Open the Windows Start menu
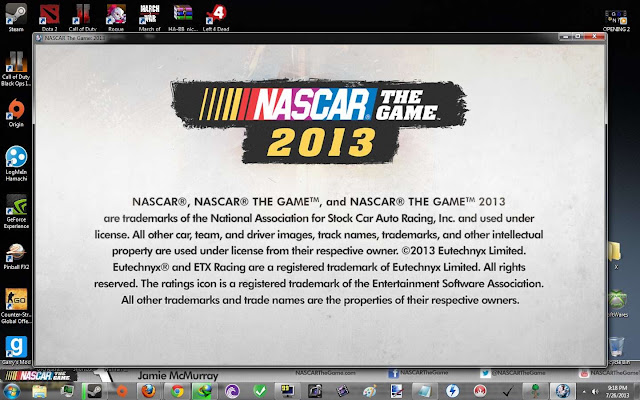 [x=11, y=391]
